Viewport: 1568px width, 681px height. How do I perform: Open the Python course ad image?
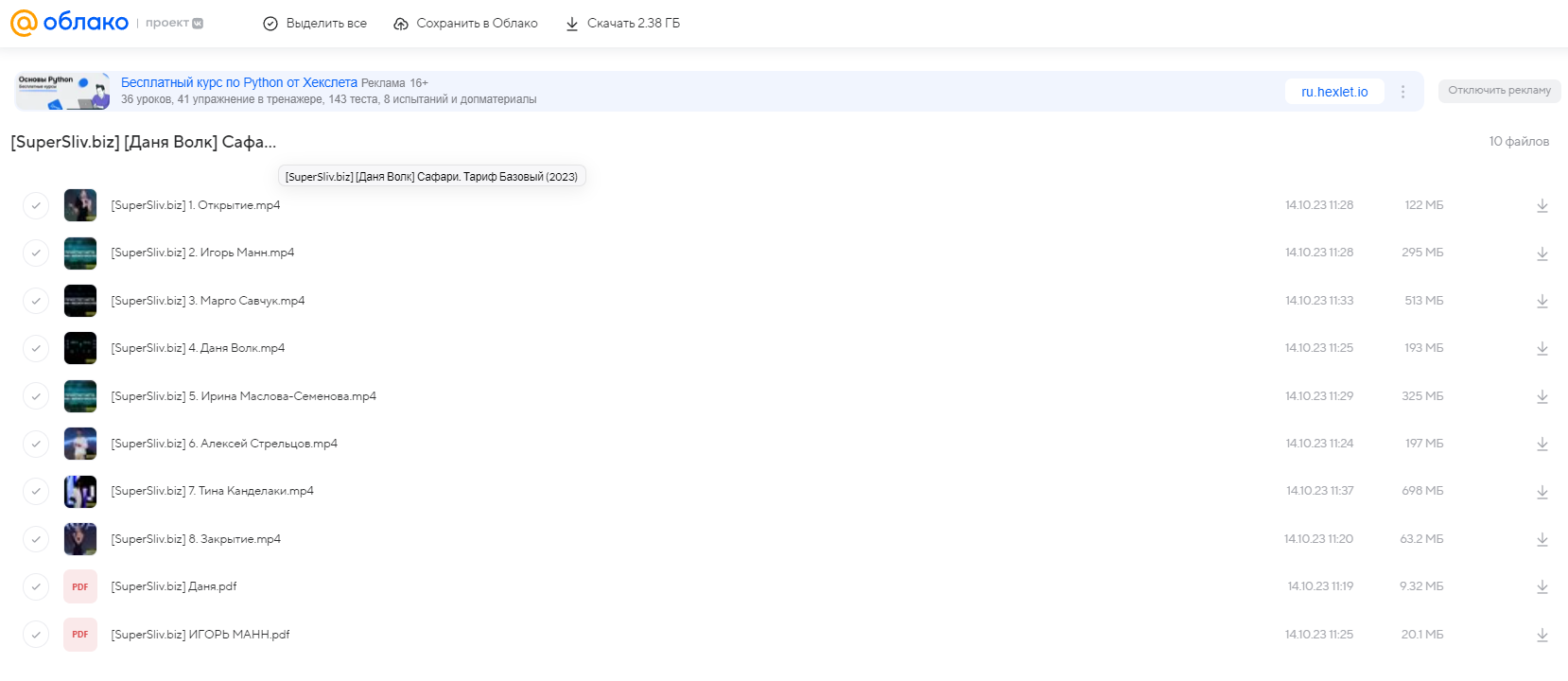62,91
